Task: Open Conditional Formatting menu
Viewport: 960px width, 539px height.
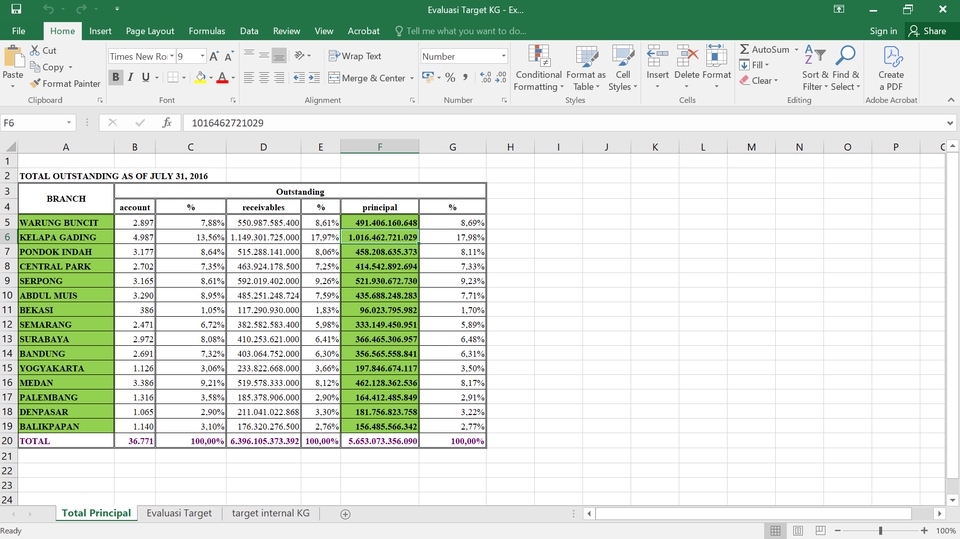Action: 539,68
